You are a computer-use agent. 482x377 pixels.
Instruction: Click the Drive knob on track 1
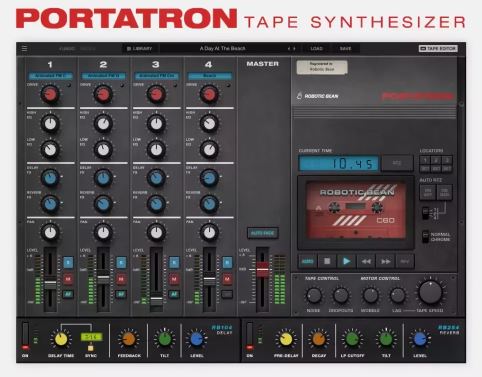point(50,94)
